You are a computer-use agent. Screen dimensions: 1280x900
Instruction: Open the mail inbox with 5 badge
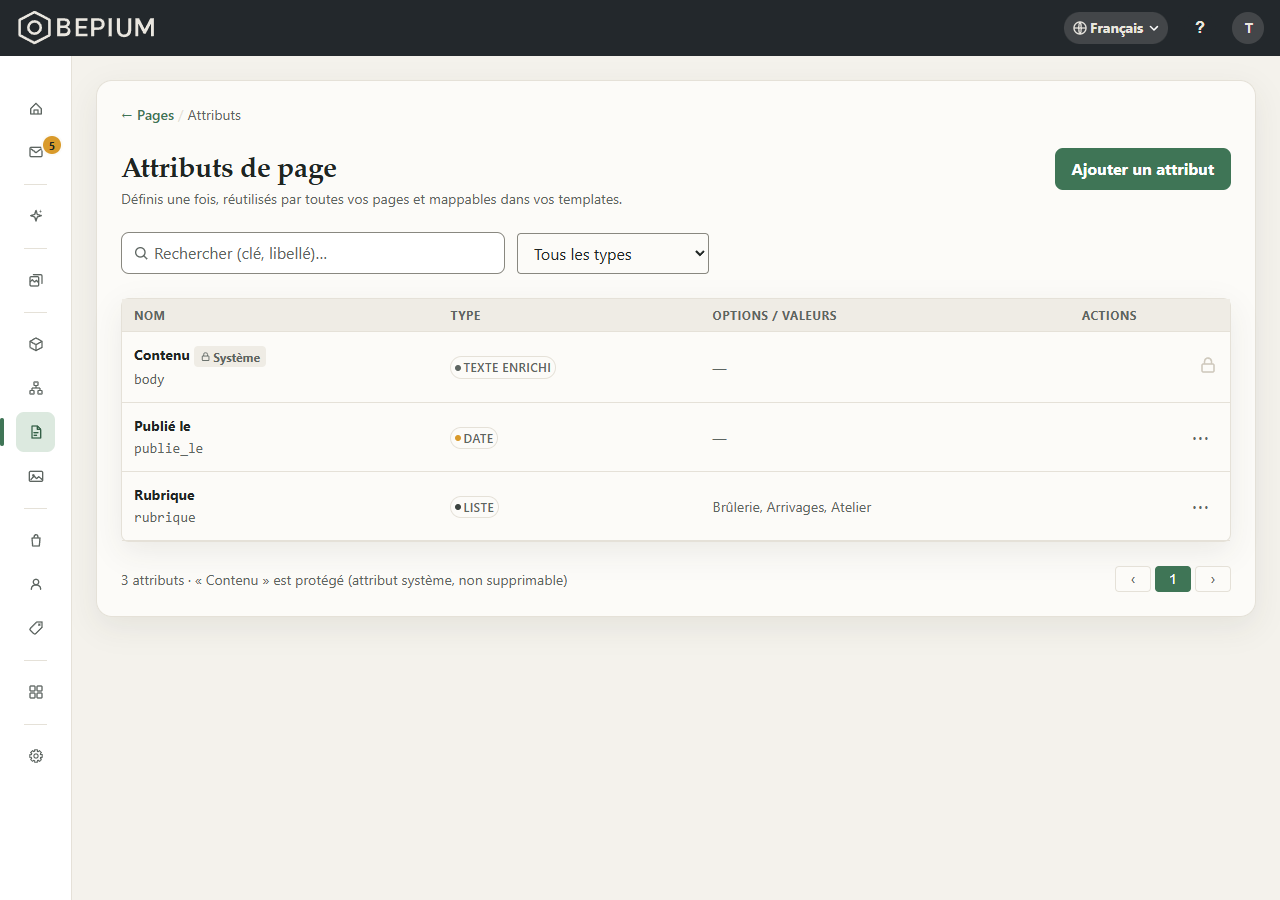(36, 152)
